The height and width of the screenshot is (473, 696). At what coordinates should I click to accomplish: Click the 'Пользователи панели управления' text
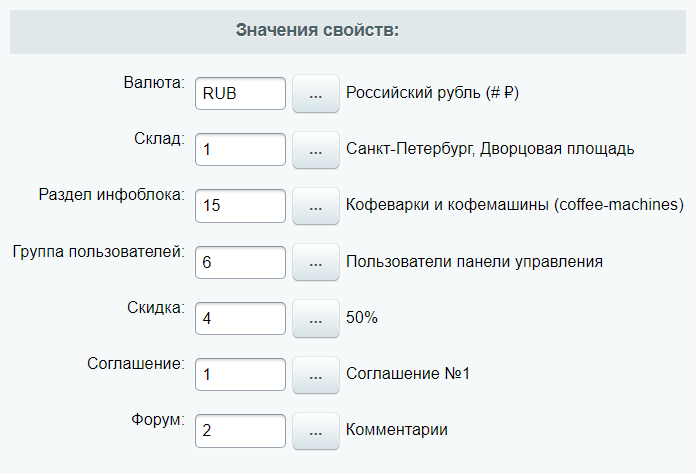[474, 262]
